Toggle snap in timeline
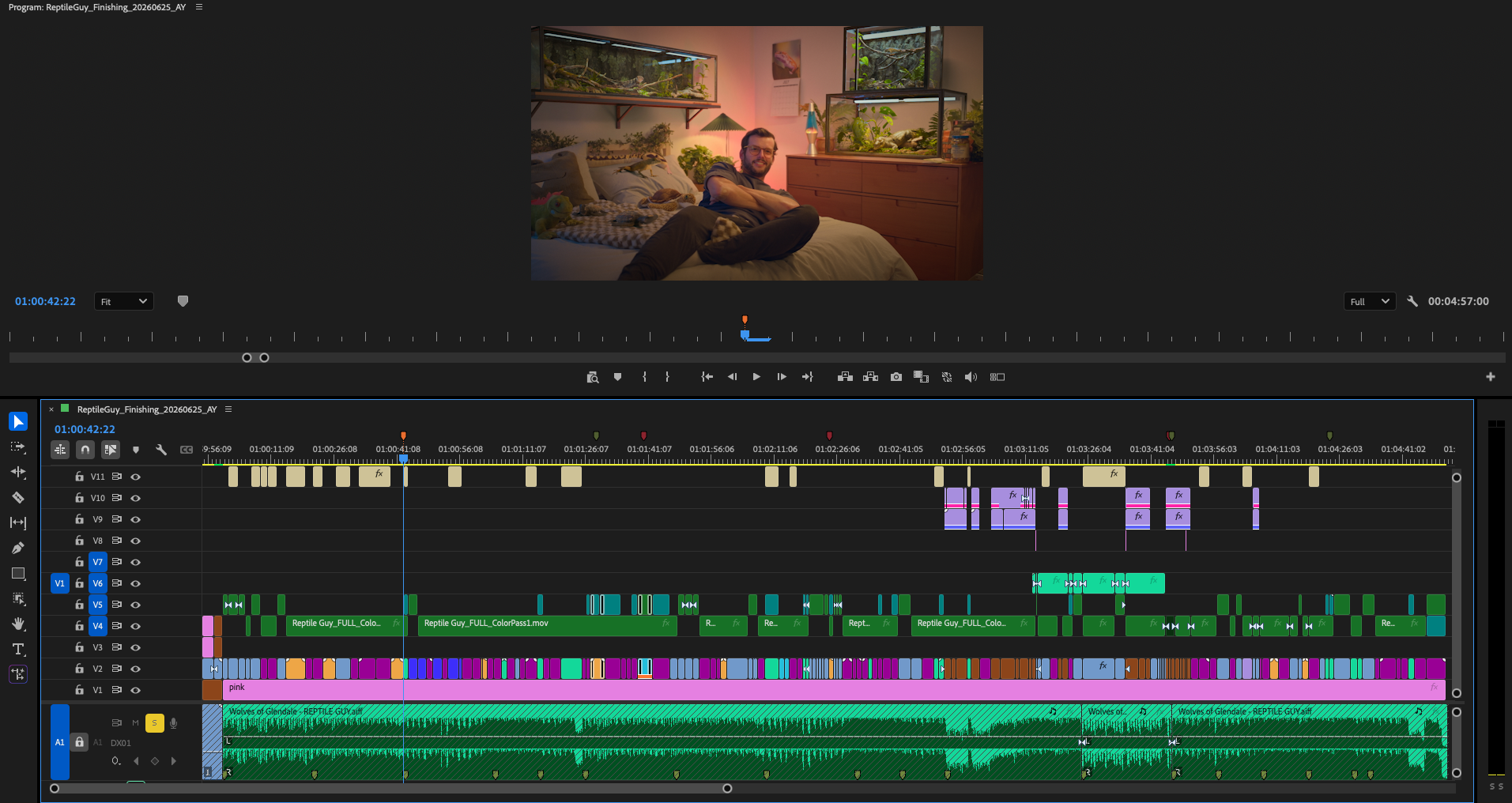Screen dimensions: 1512x803 tap(85, 450)
